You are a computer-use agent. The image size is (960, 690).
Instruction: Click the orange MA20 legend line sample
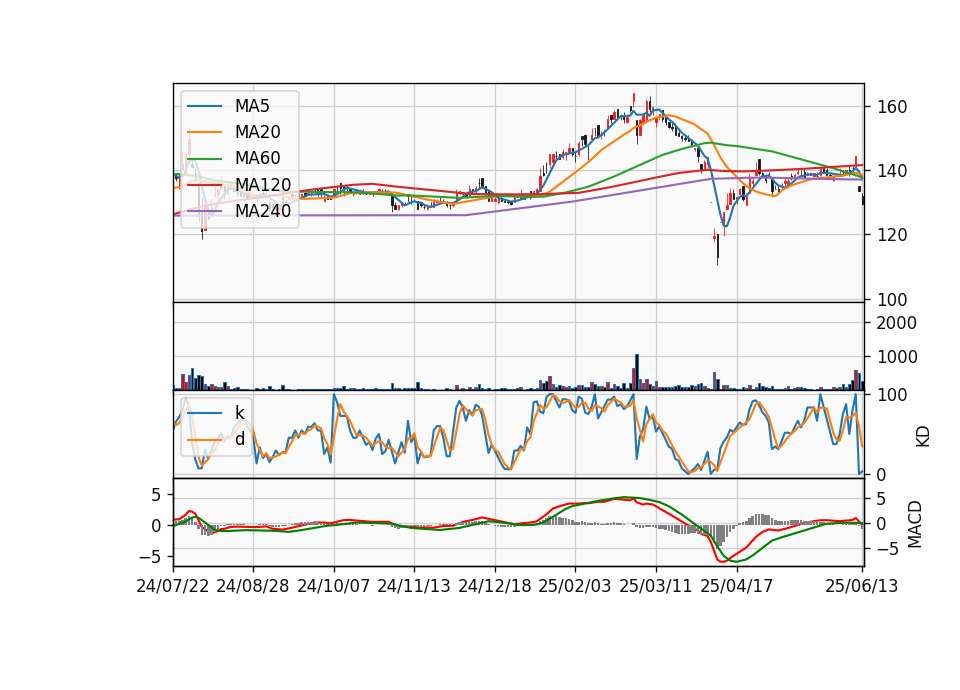tap(204, 132)
